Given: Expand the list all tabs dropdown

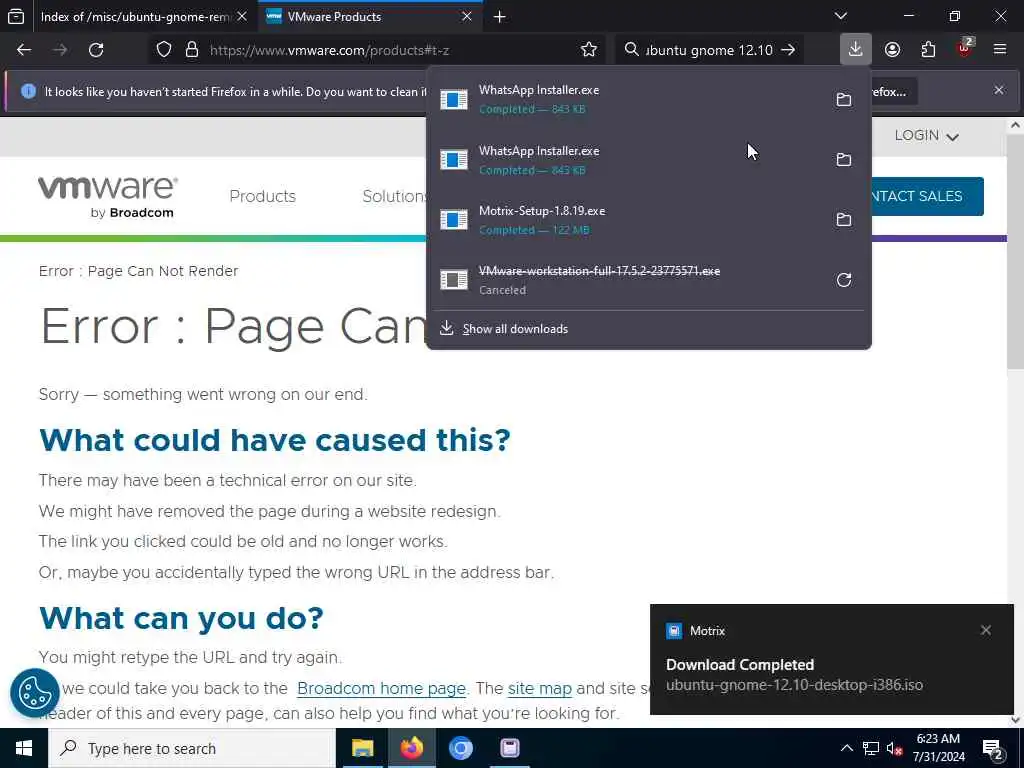Looking at the screenshot, I should point(841,16).
